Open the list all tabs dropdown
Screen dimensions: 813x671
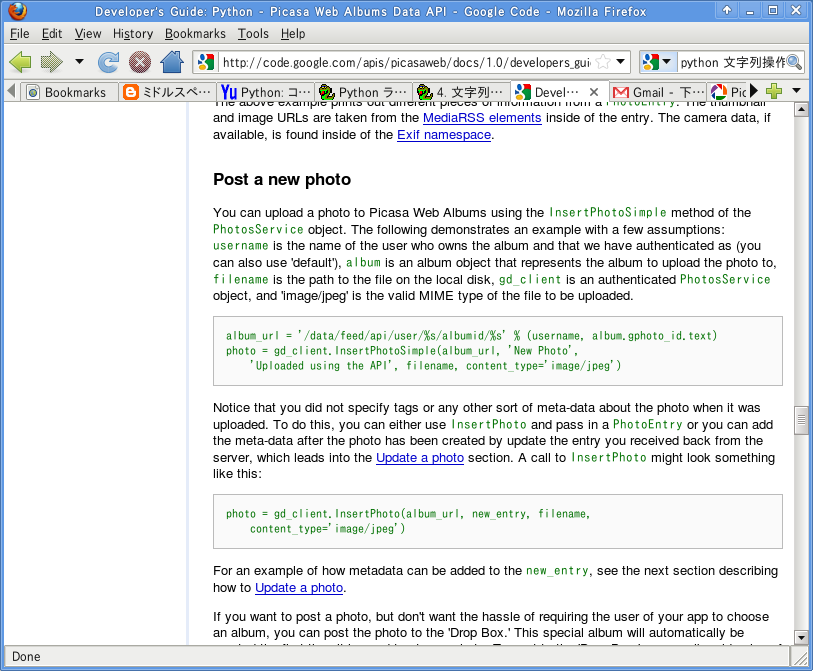point(797,91)
